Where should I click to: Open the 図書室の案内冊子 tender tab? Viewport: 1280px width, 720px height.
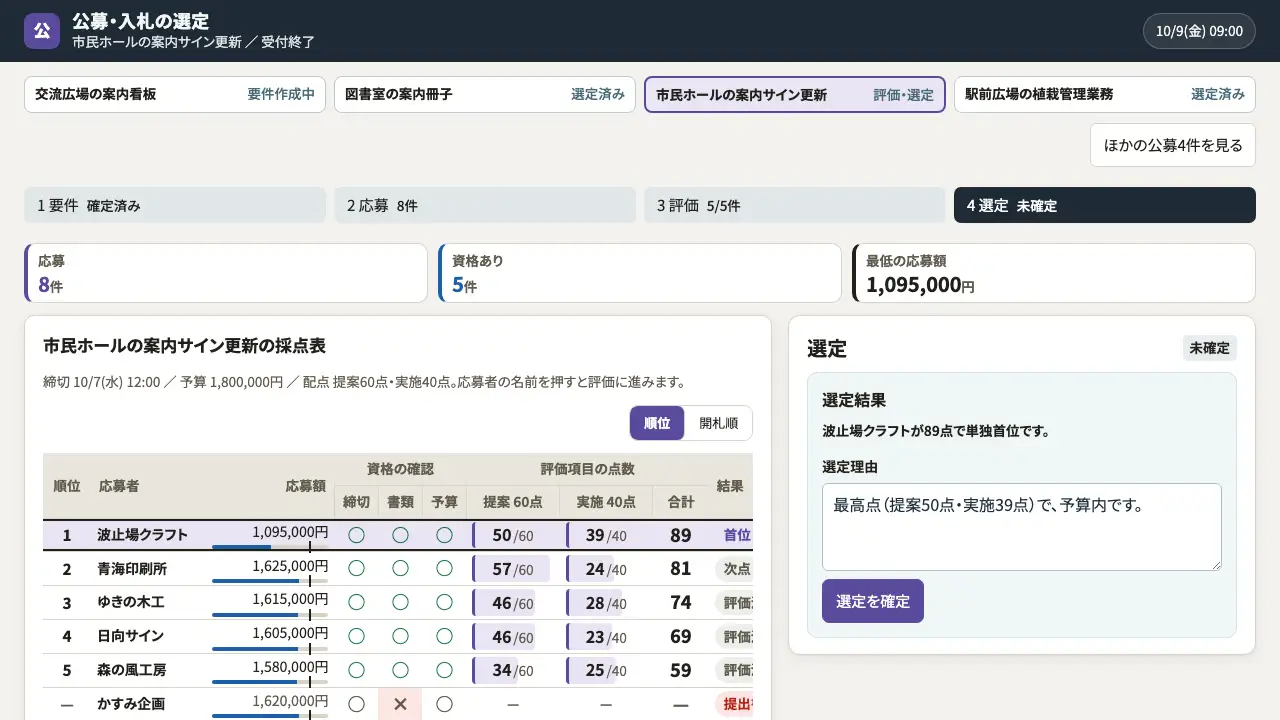click(485, 95)
